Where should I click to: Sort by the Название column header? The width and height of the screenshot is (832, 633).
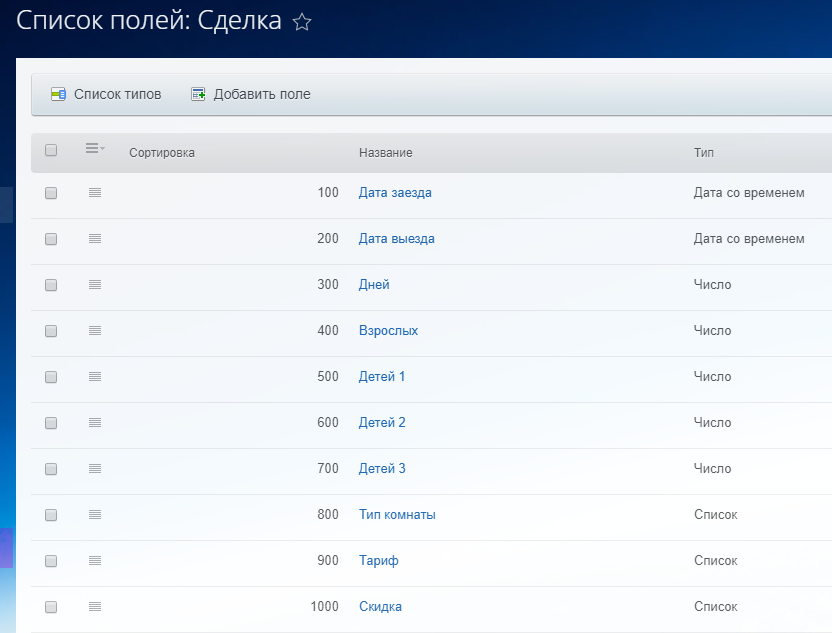[386, 153]
